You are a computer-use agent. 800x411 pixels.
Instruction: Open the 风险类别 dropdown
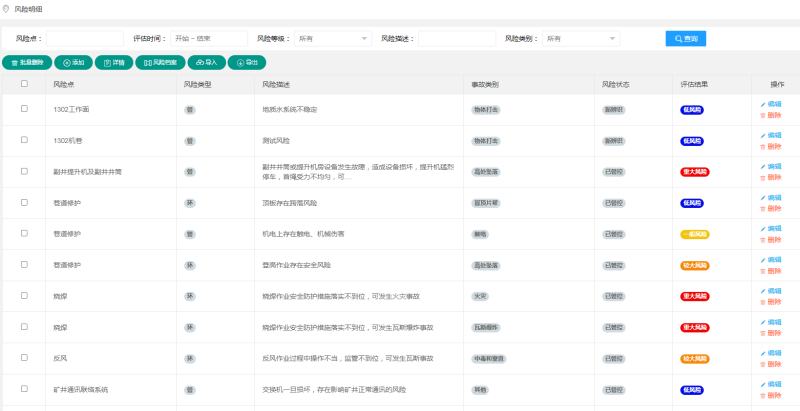pyautogui.click(x=581, y=39)
